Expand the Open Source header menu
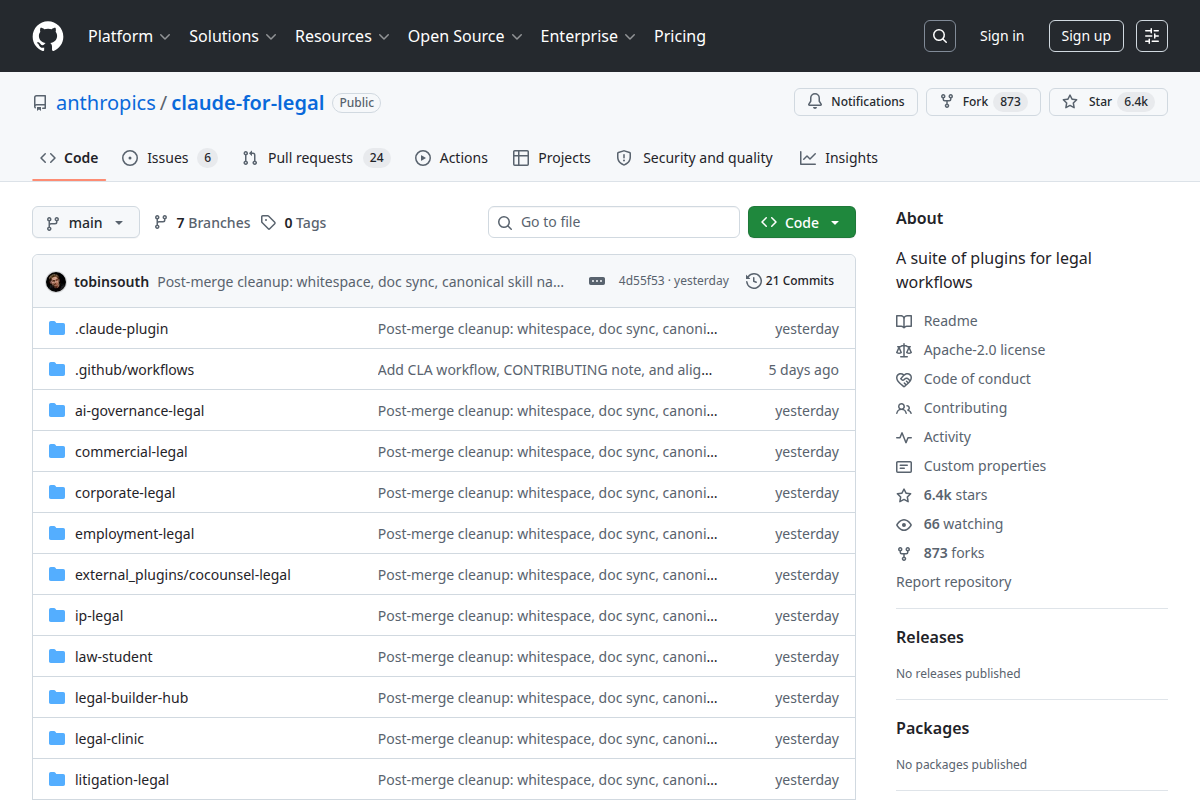Image resolution: width=1200 pixels, height=800 pixels. [465, 36]
